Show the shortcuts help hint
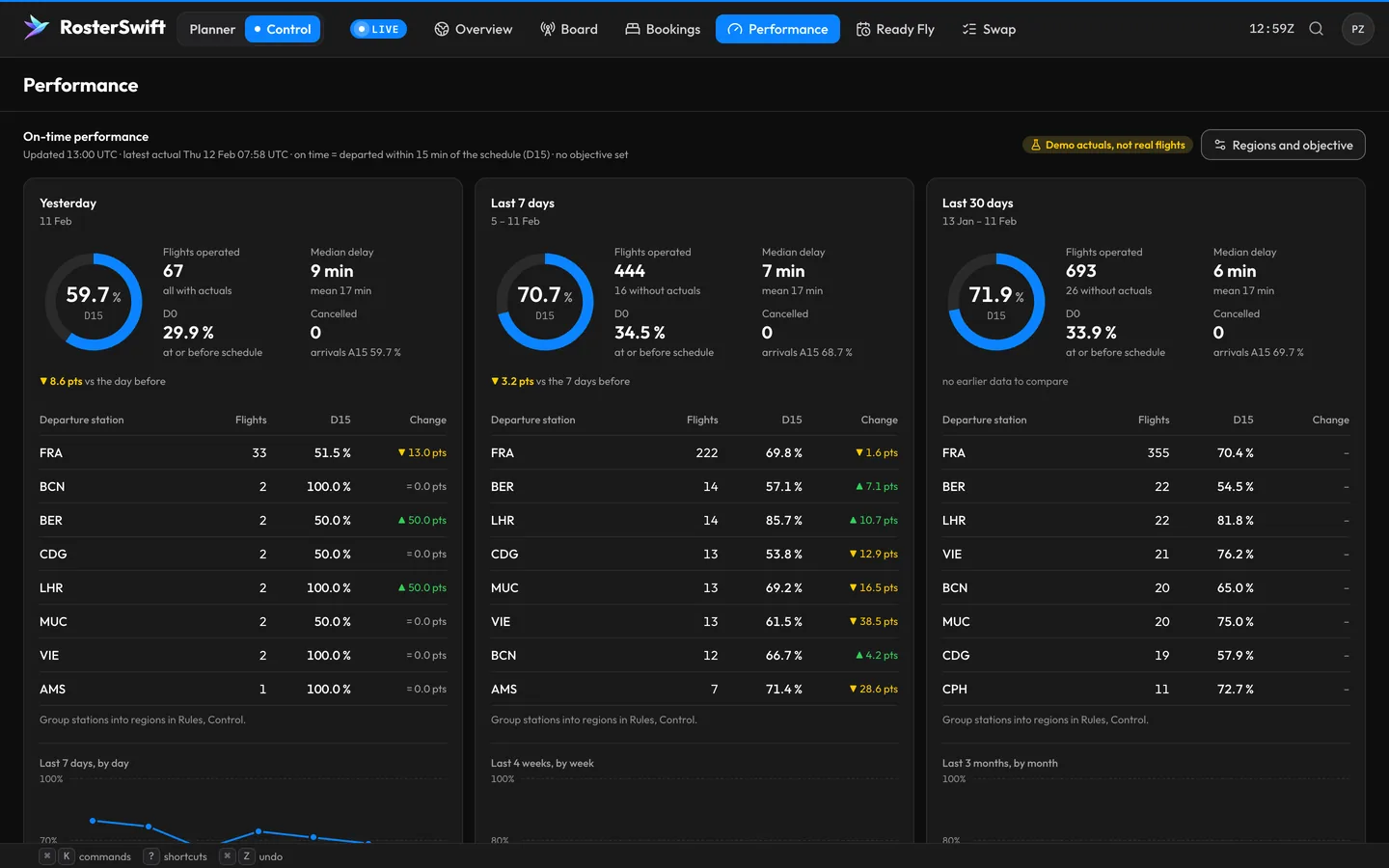 [175, 856]
